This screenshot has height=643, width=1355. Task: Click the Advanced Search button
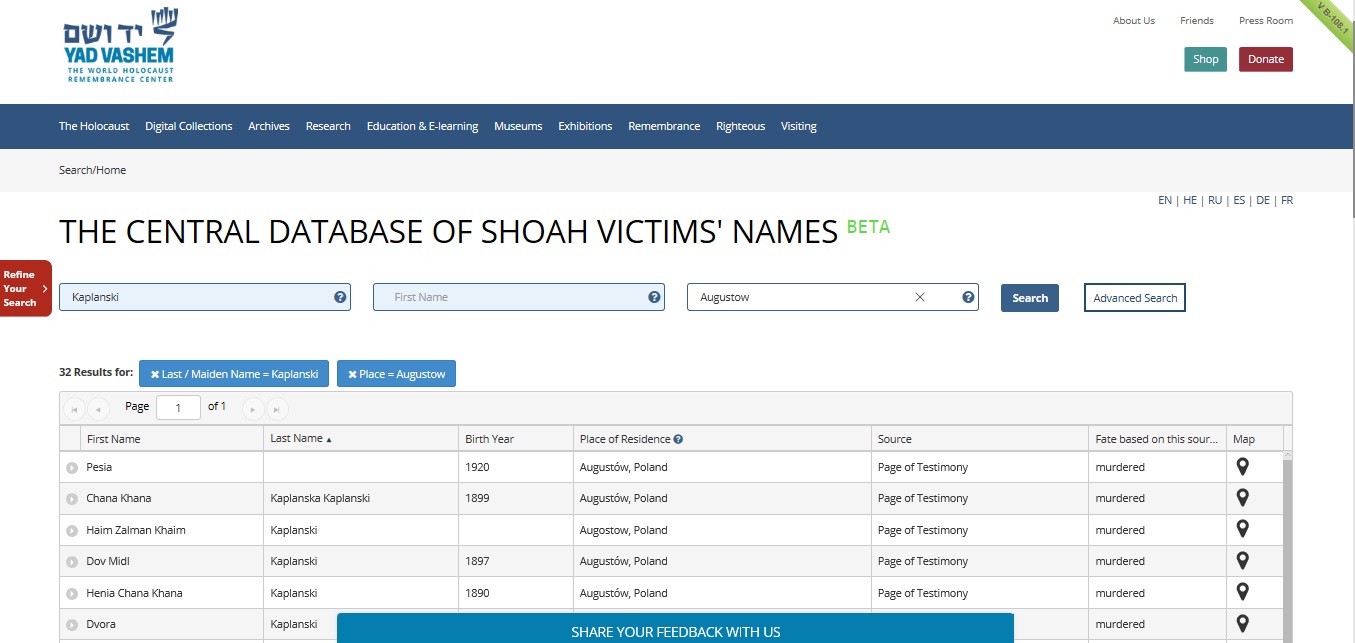pyautogui.click(x=1134, y=298)
